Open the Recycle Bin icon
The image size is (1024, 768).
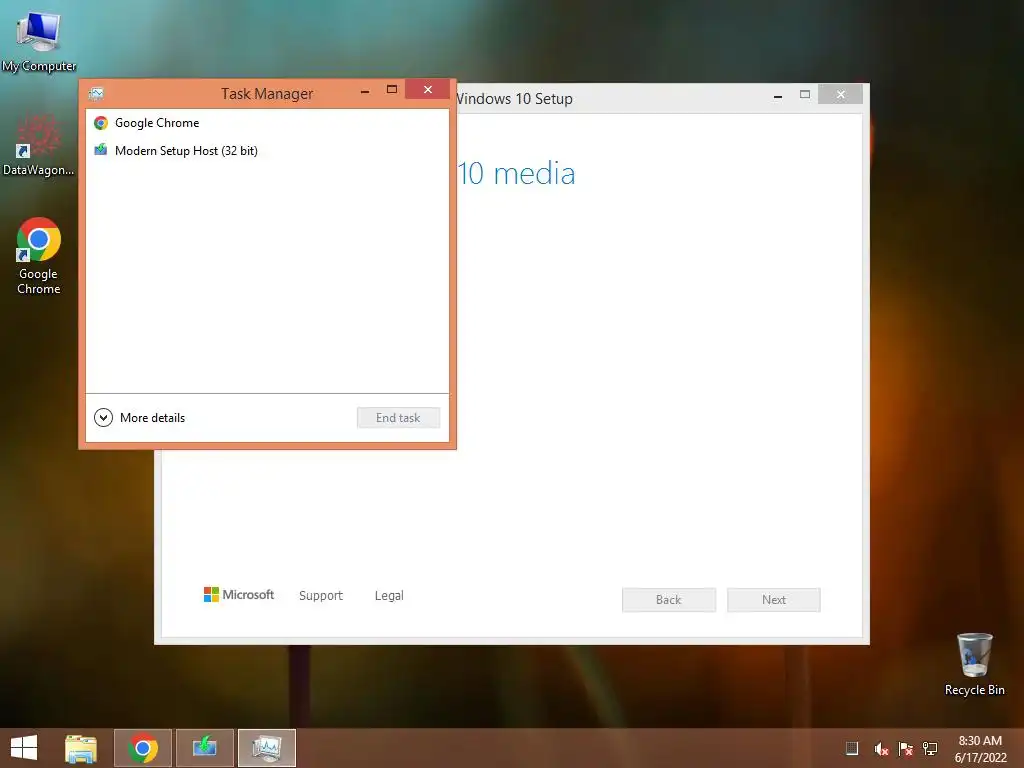974,664
